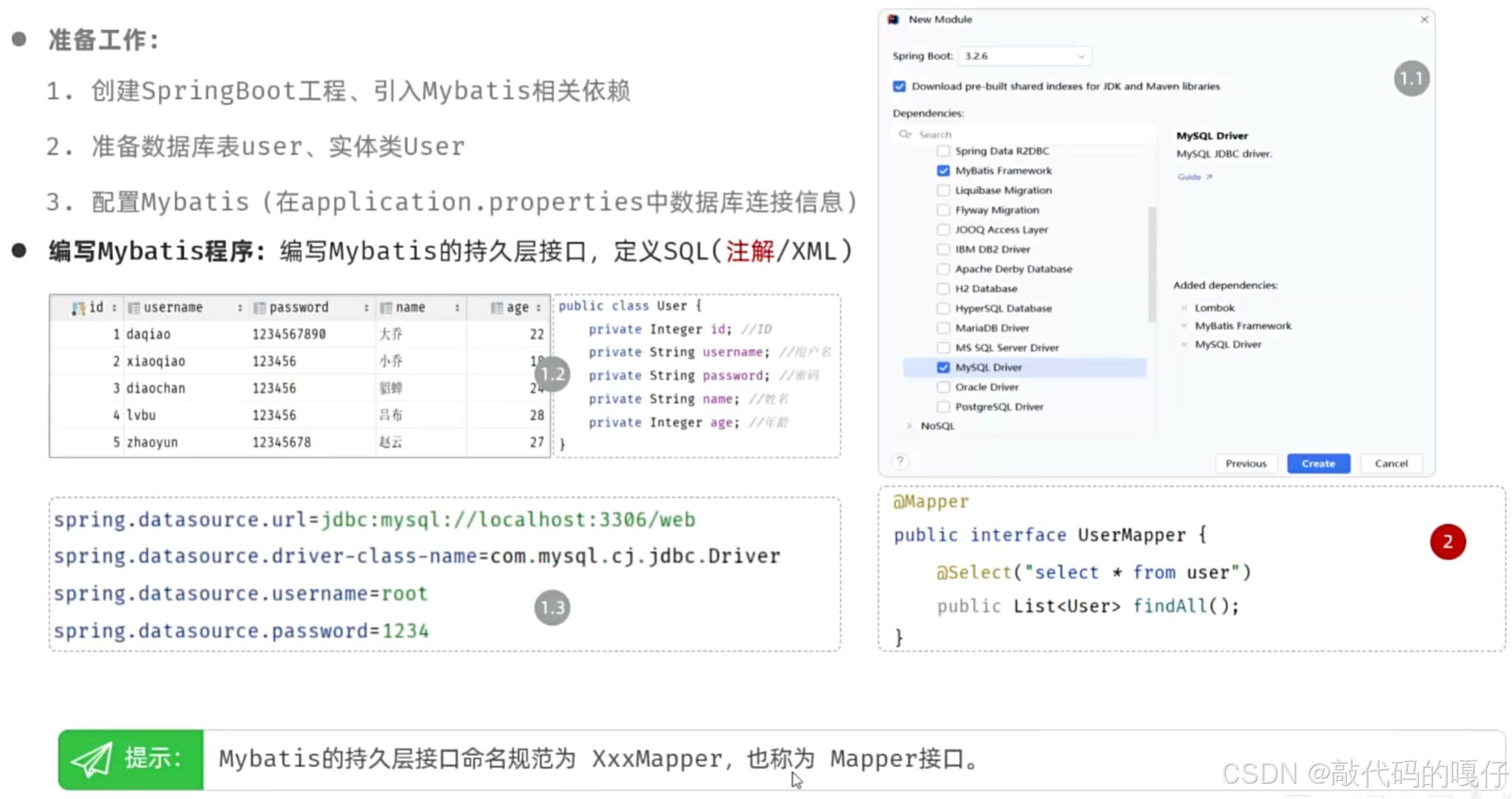This screenshot has width=1512, height=799.
Task: Click the search magnifier icon in Dependencies
Action: click(904, 134)
